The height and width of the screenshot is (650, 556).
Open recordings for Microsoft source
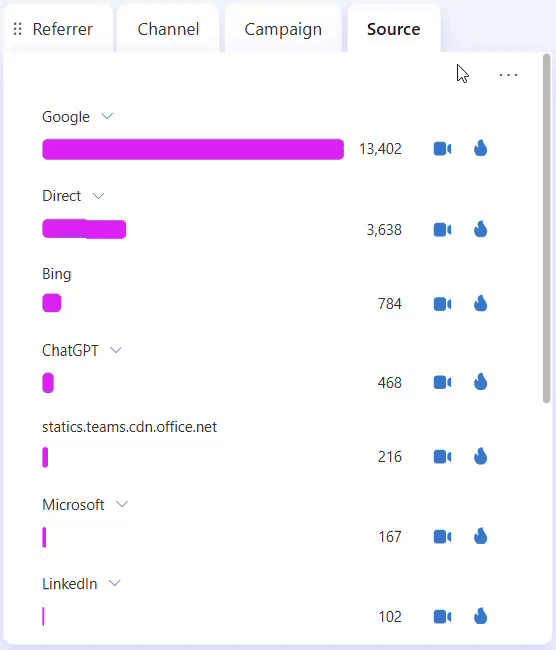pyautogui.click(x=442, y=537)
